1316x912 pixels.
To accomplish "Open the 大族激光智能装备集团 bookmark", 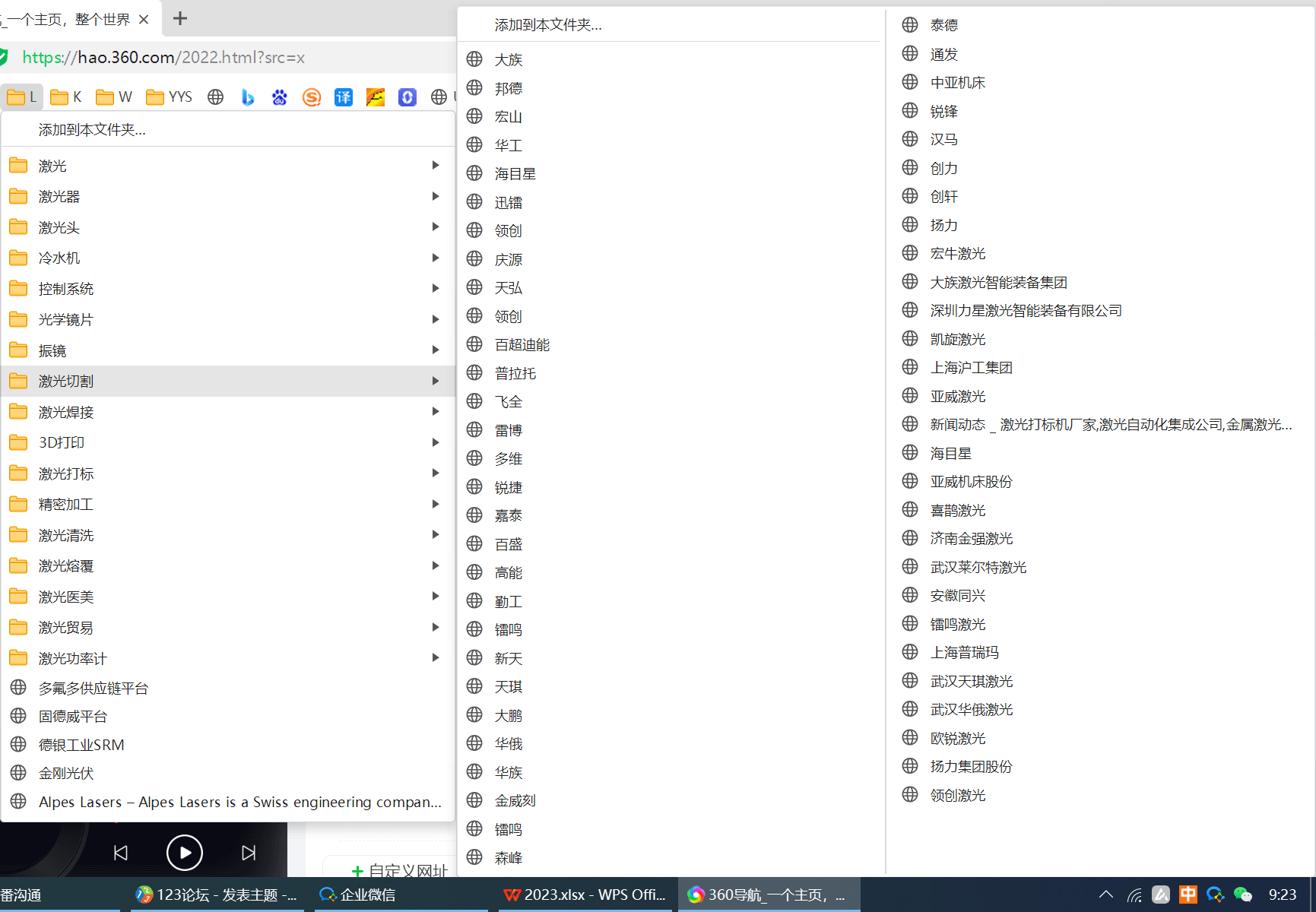I will pyautogui.click(x=1101, y=282).
